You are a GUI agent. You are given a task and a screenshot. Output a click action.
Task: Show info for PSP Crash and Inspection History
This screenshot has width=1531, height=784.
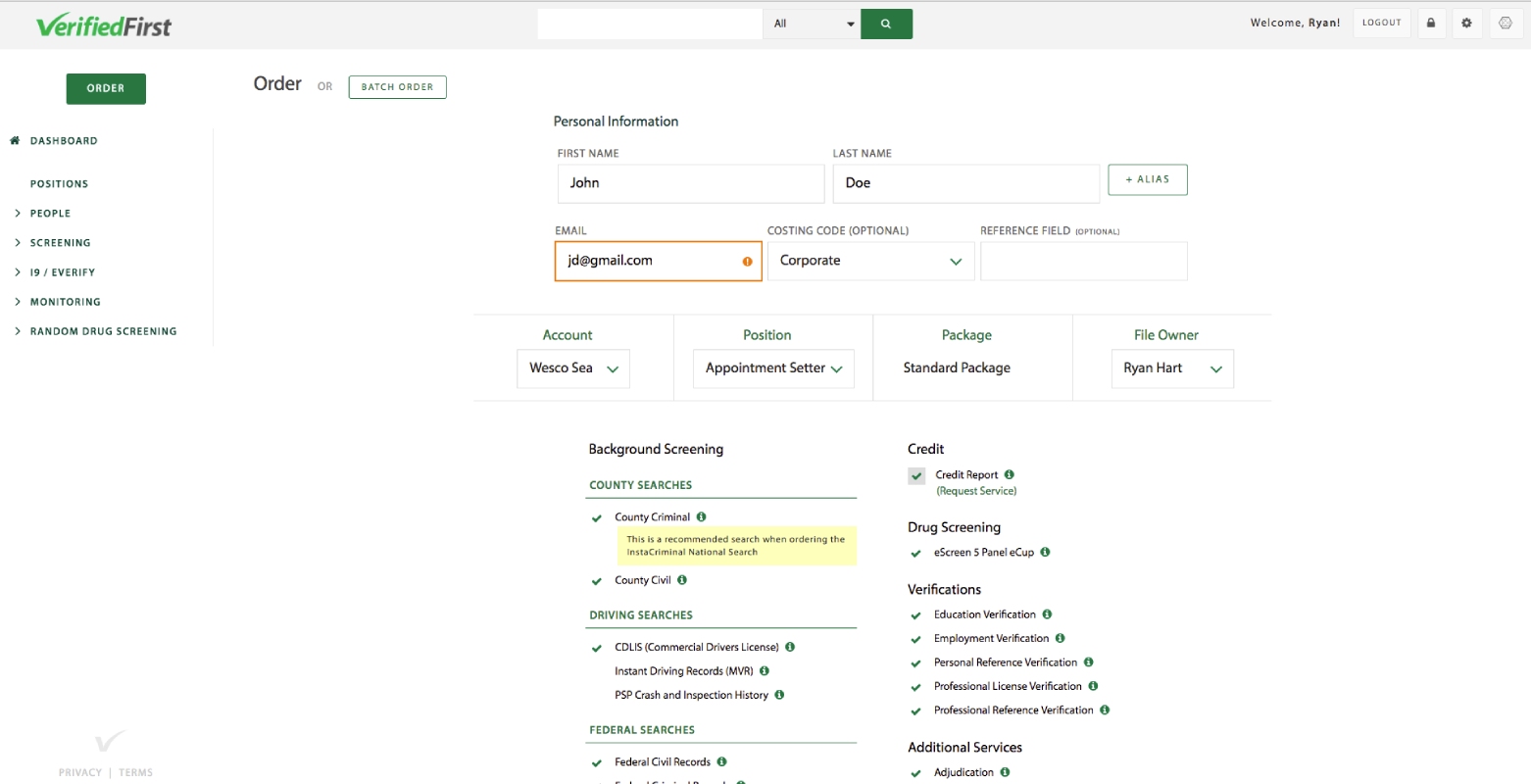779,695
